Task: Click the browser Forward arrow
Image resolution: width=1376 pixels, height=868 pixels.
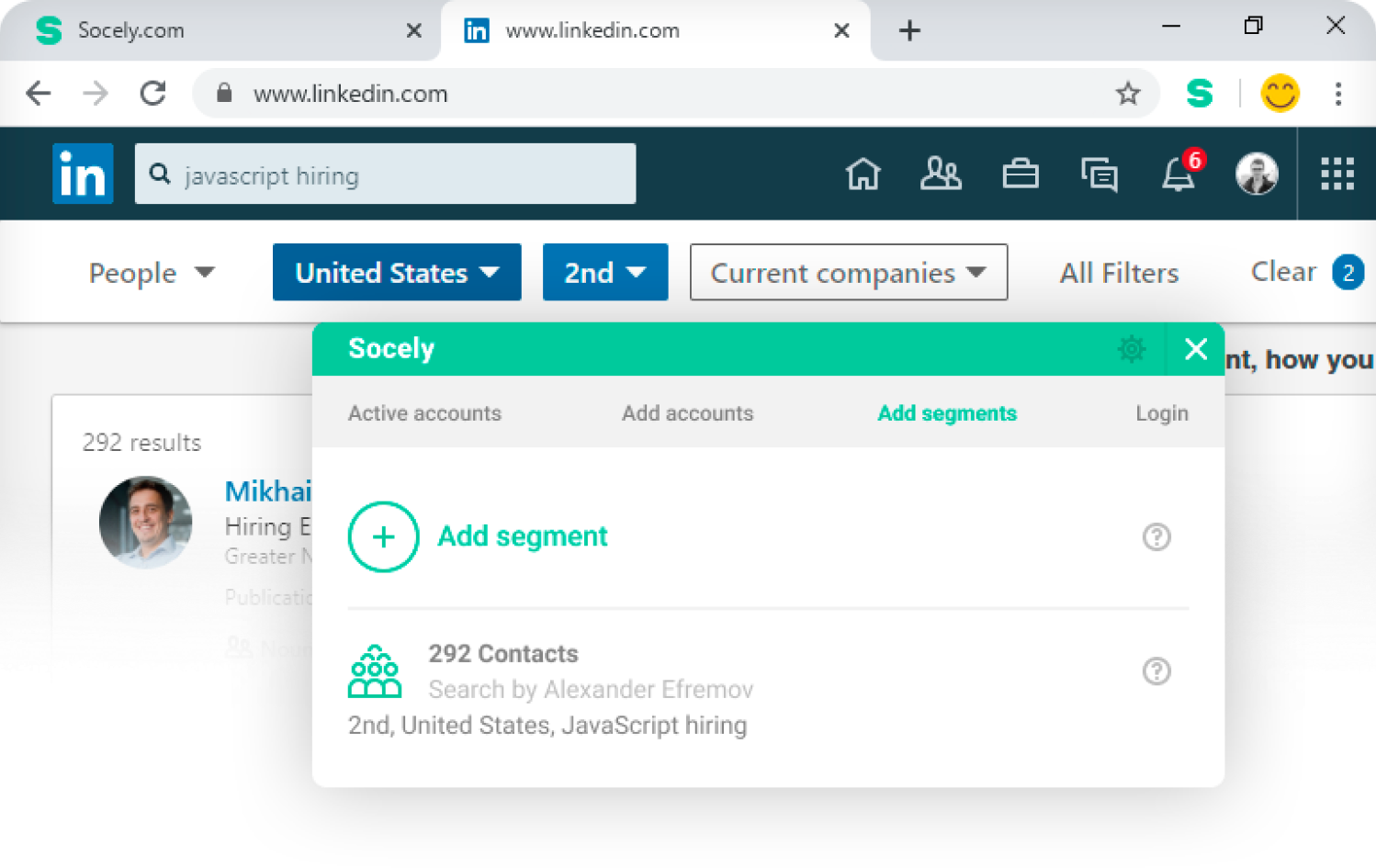Action: (96, 93)
